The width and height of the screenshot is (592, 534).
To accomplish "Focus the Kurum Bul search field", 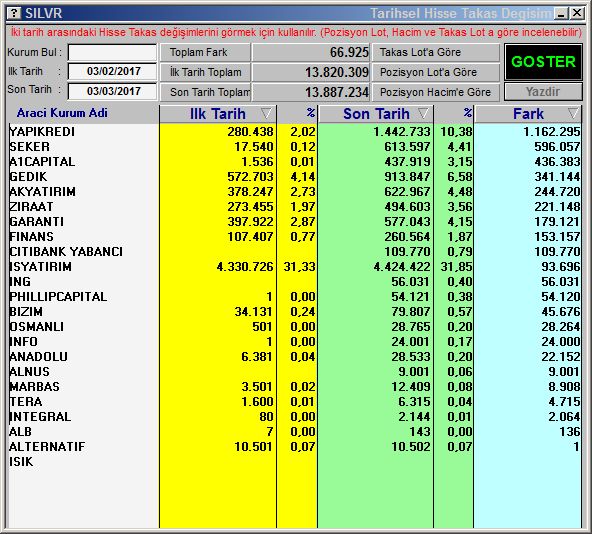I will point(112,52).
